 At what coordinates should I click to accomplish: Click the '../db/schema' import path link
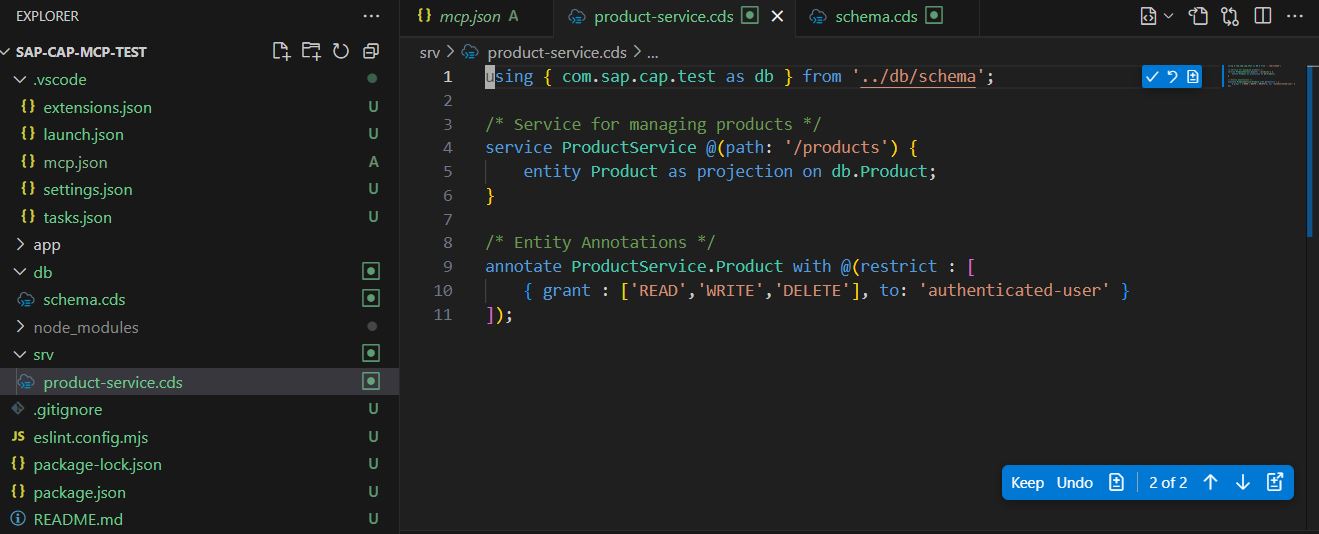(917, 76)
